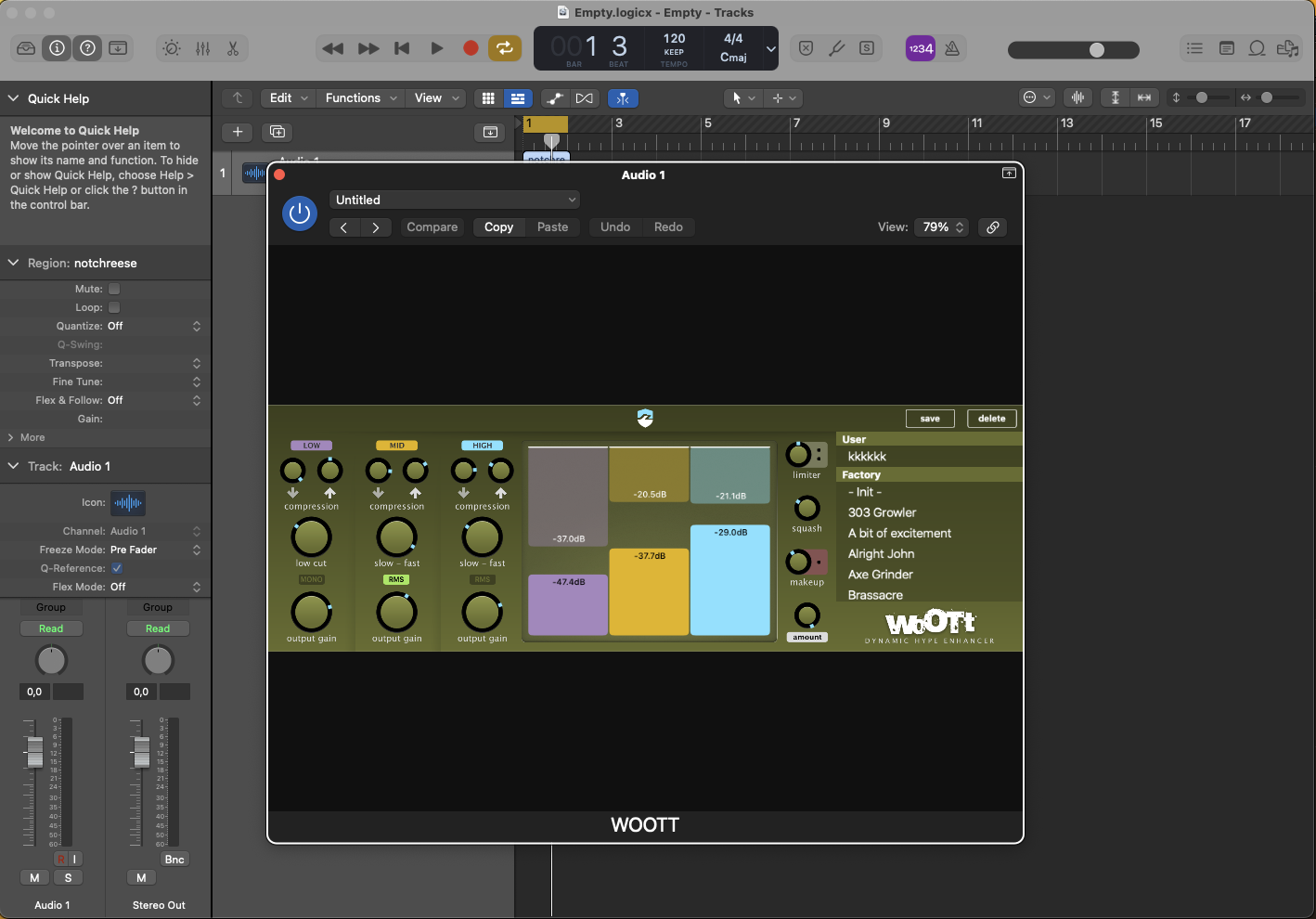1316x919 pixels.
Task: Open the Pointer tool left-click menu
Action: [744, 98]
